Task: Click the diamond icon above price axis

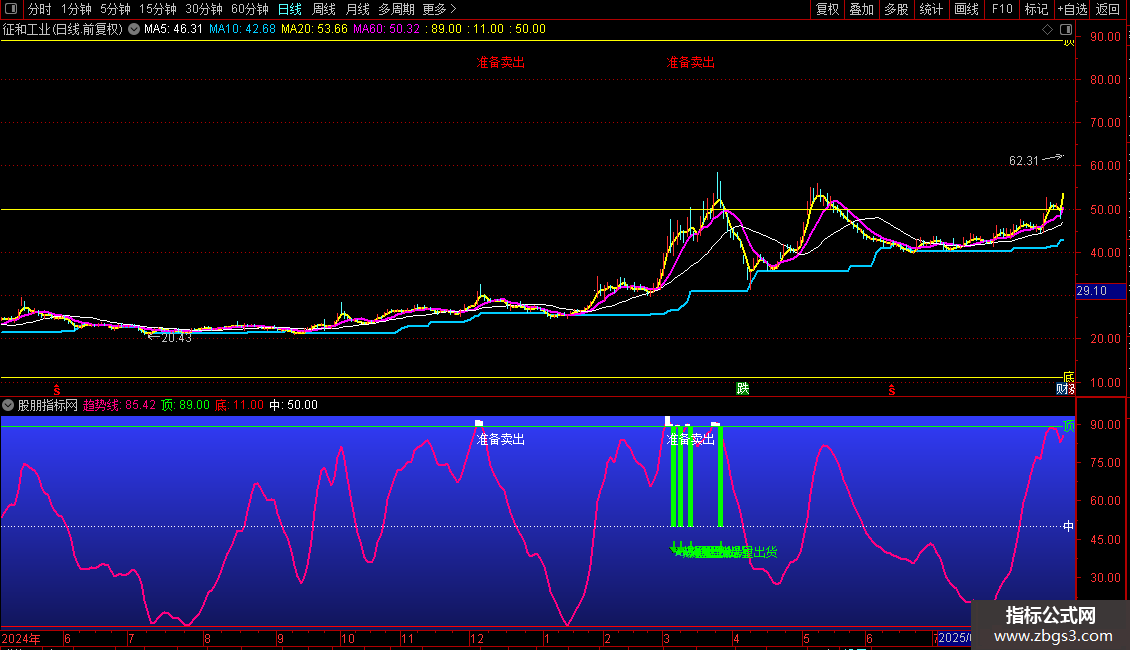Action: coord(1047,29)
